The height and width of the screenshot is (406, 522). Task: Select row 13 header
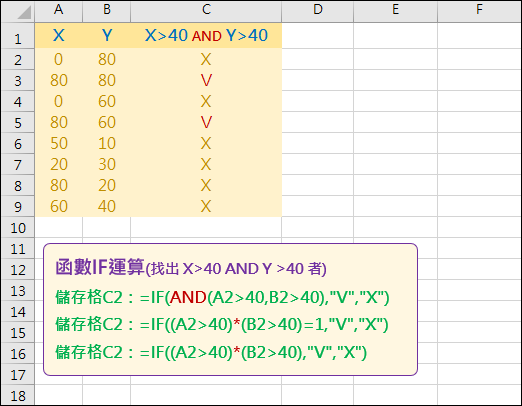coord(18,290)
